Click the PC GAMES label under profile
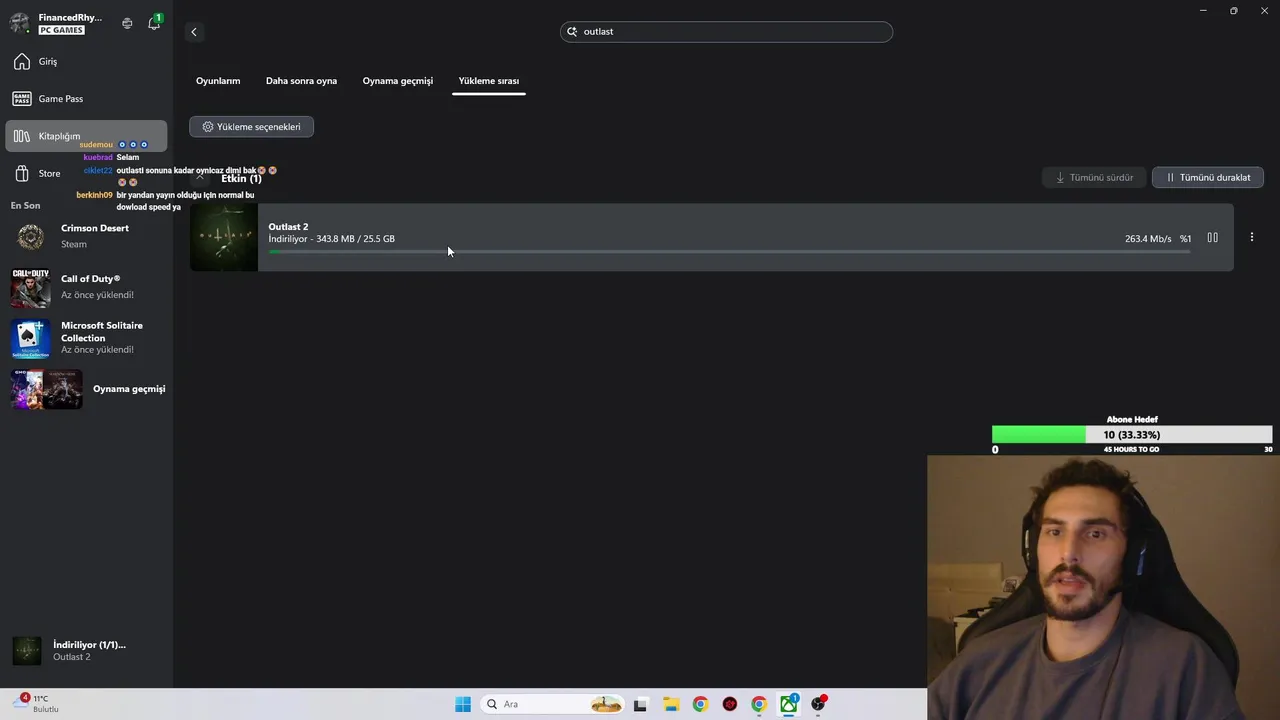This screenshot has width=1280, height=720. [62, 31]
